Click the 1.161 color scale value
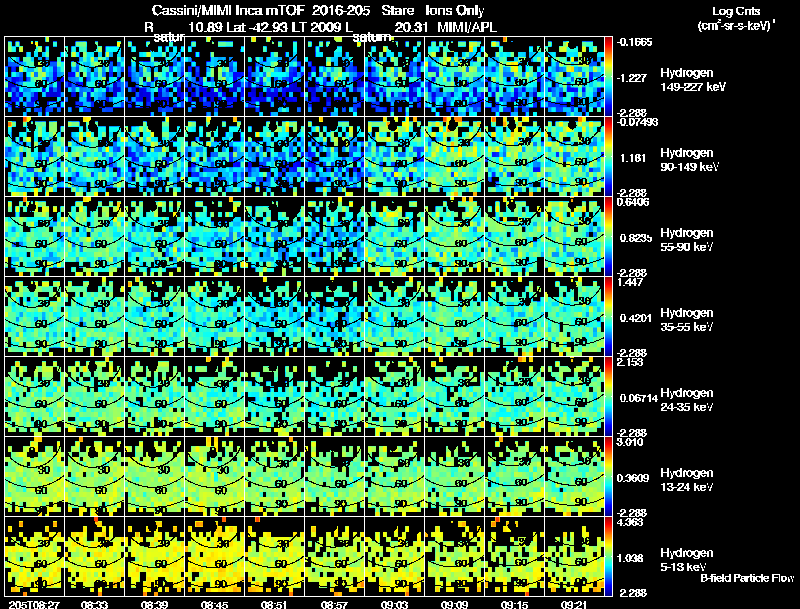800x609 pixels. [633, 158]
